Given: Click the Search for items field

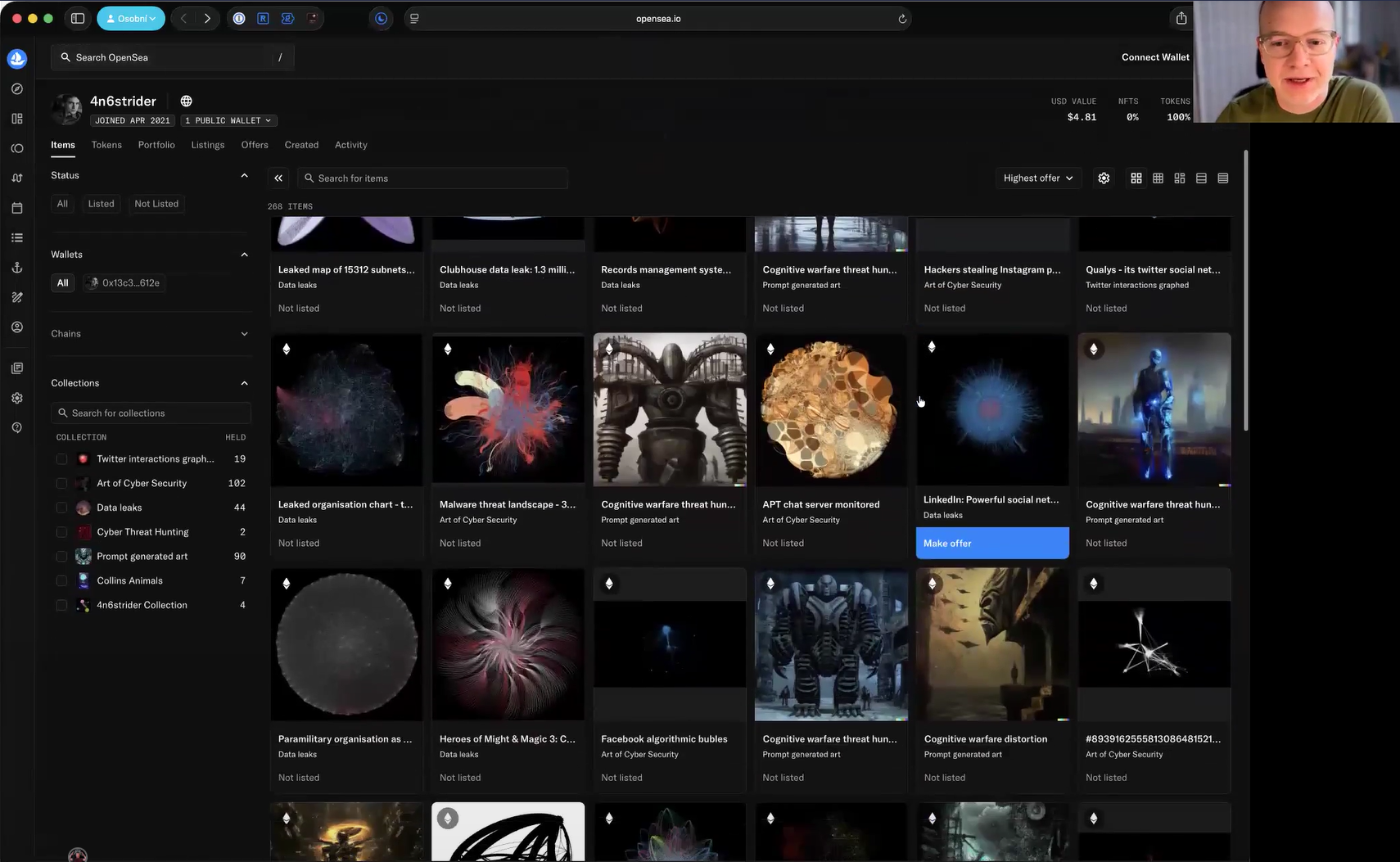Looking at the screenshot, I should coord(434,178).
